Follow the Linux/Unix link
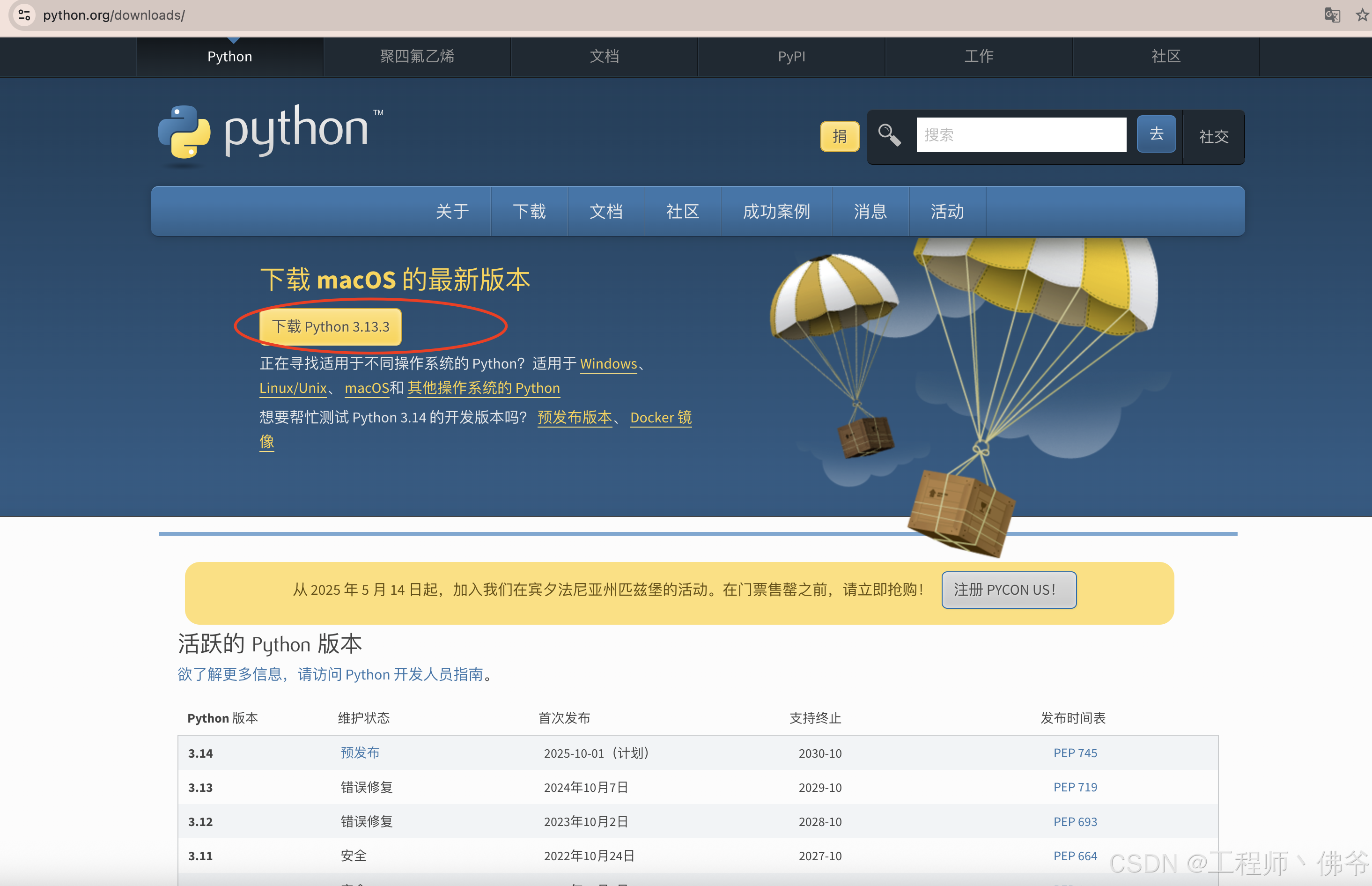Viewport: 1372px width, 886px height. click(293, 388)
